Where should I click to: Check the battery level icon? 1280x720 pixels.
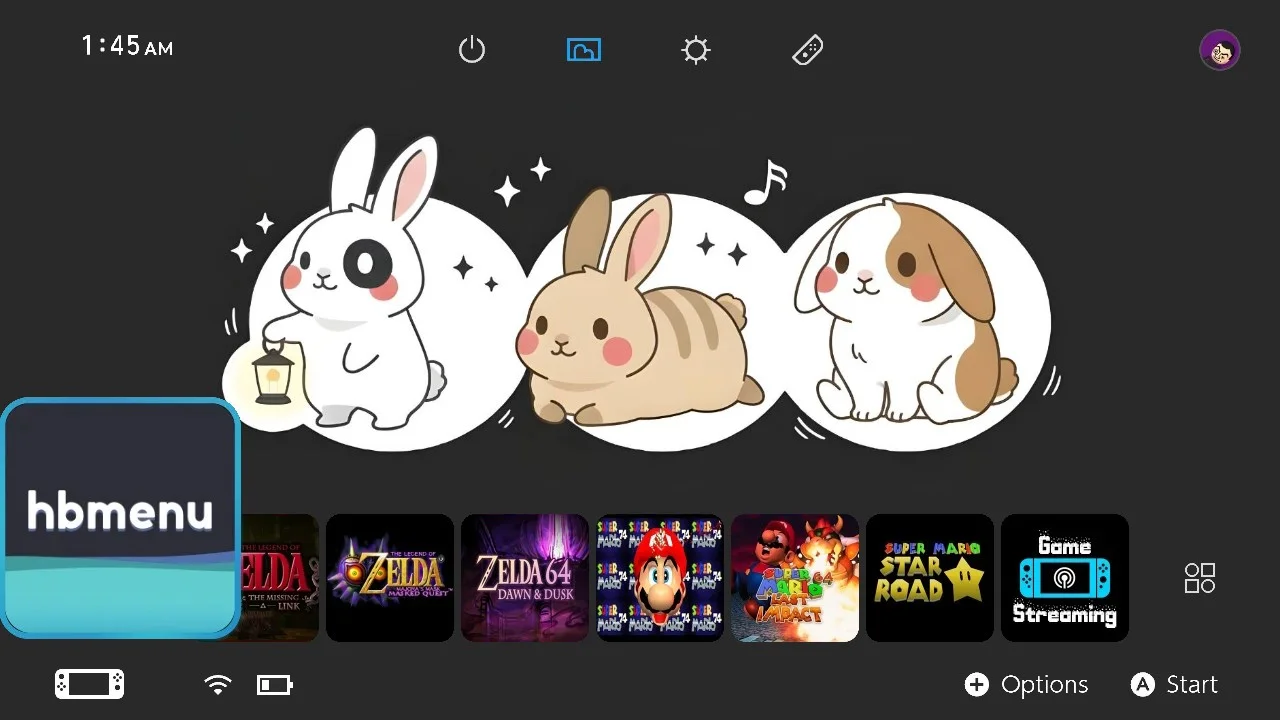pyautogui.click(x=275, y=684)
